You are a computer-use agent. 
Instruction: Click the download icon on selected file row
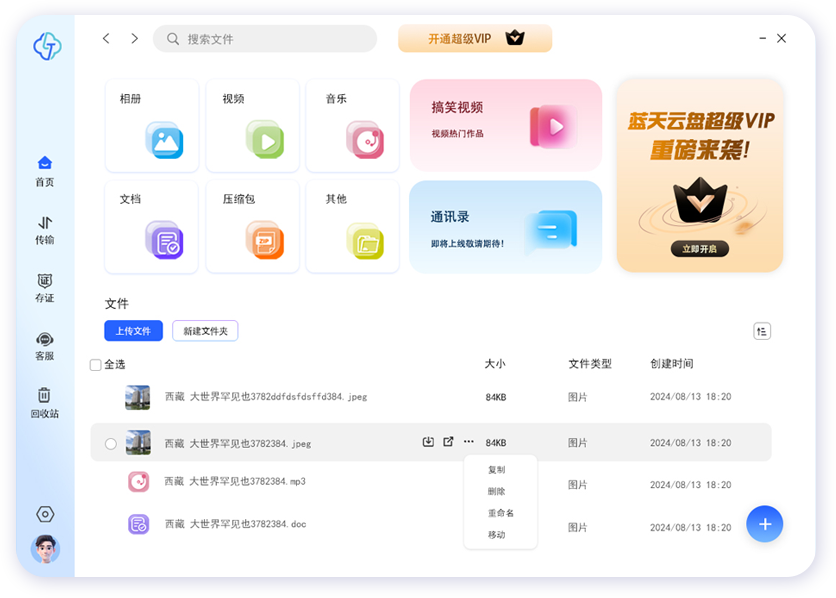click(x=428, y=442)
